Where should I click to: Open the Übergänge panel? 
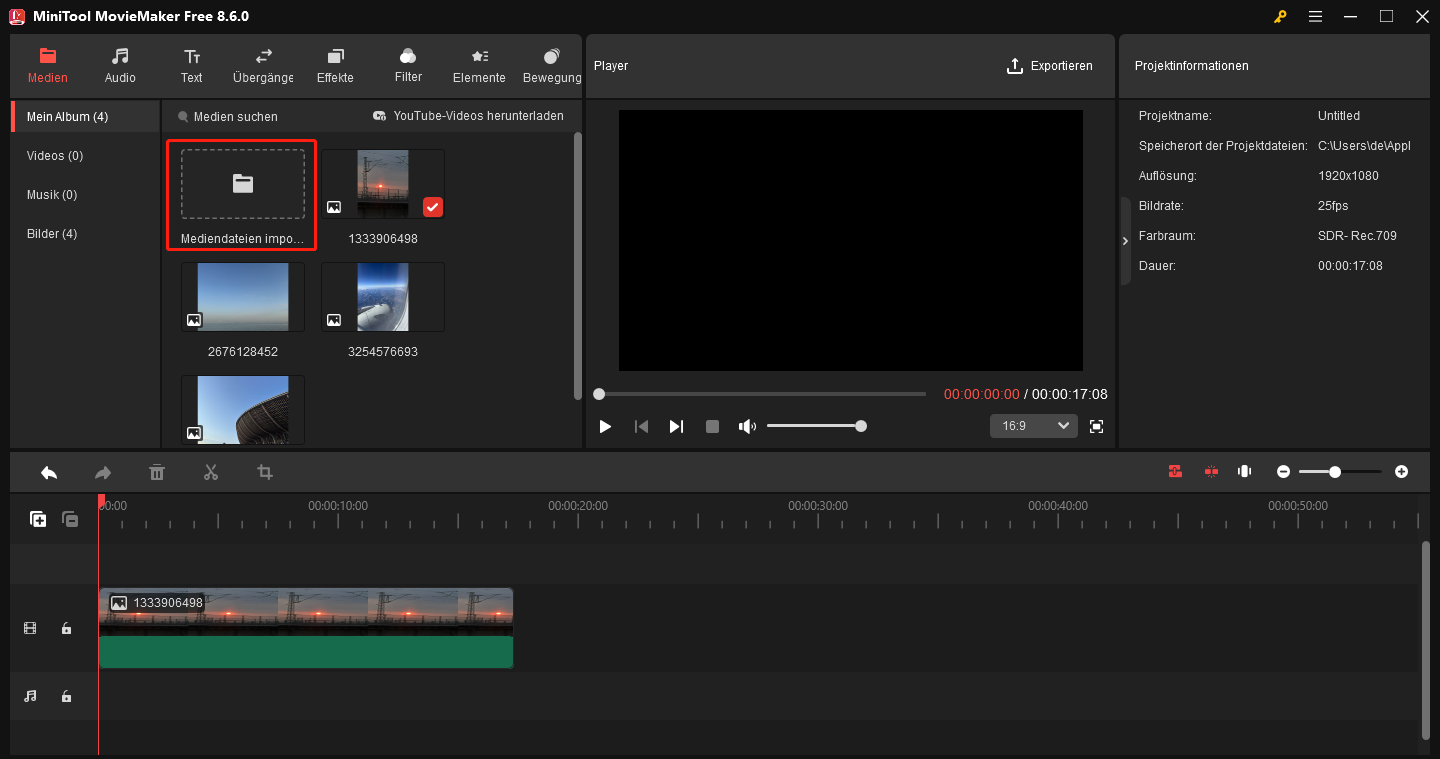[262, 66]
